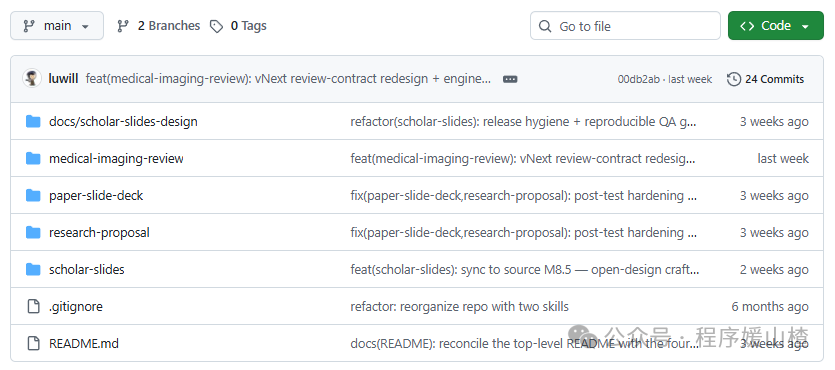Click the tag icon beside 0 Tags
The width and height of the screenshot is (835, 370).
pos(216,26)
